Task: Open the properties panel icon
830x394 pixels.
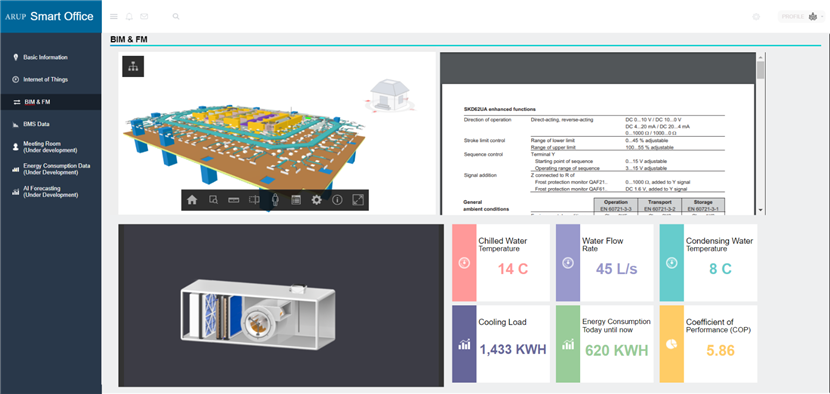Action: 296,200
